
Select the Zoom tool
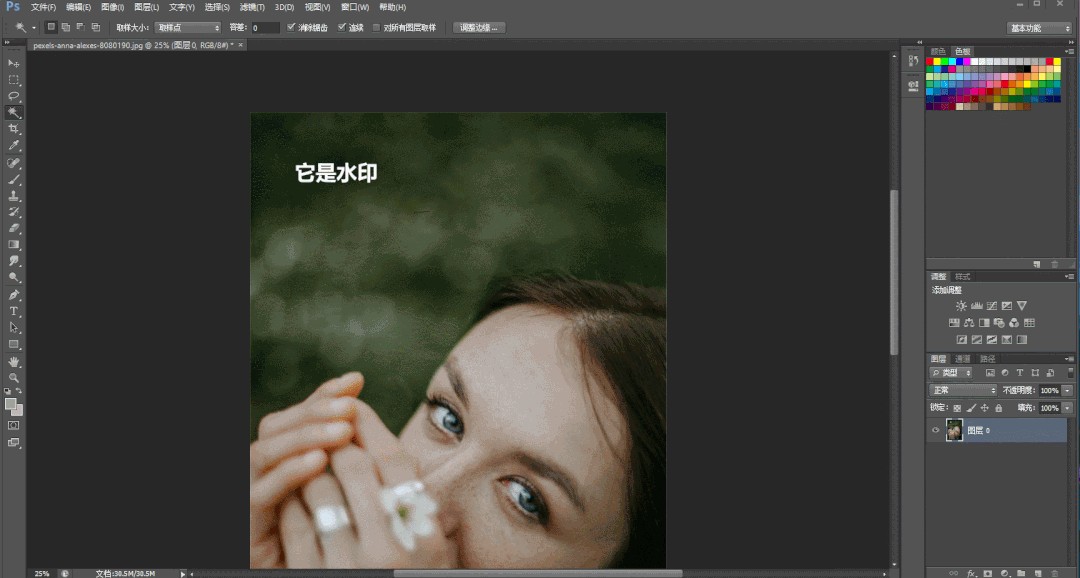[14, 377]
